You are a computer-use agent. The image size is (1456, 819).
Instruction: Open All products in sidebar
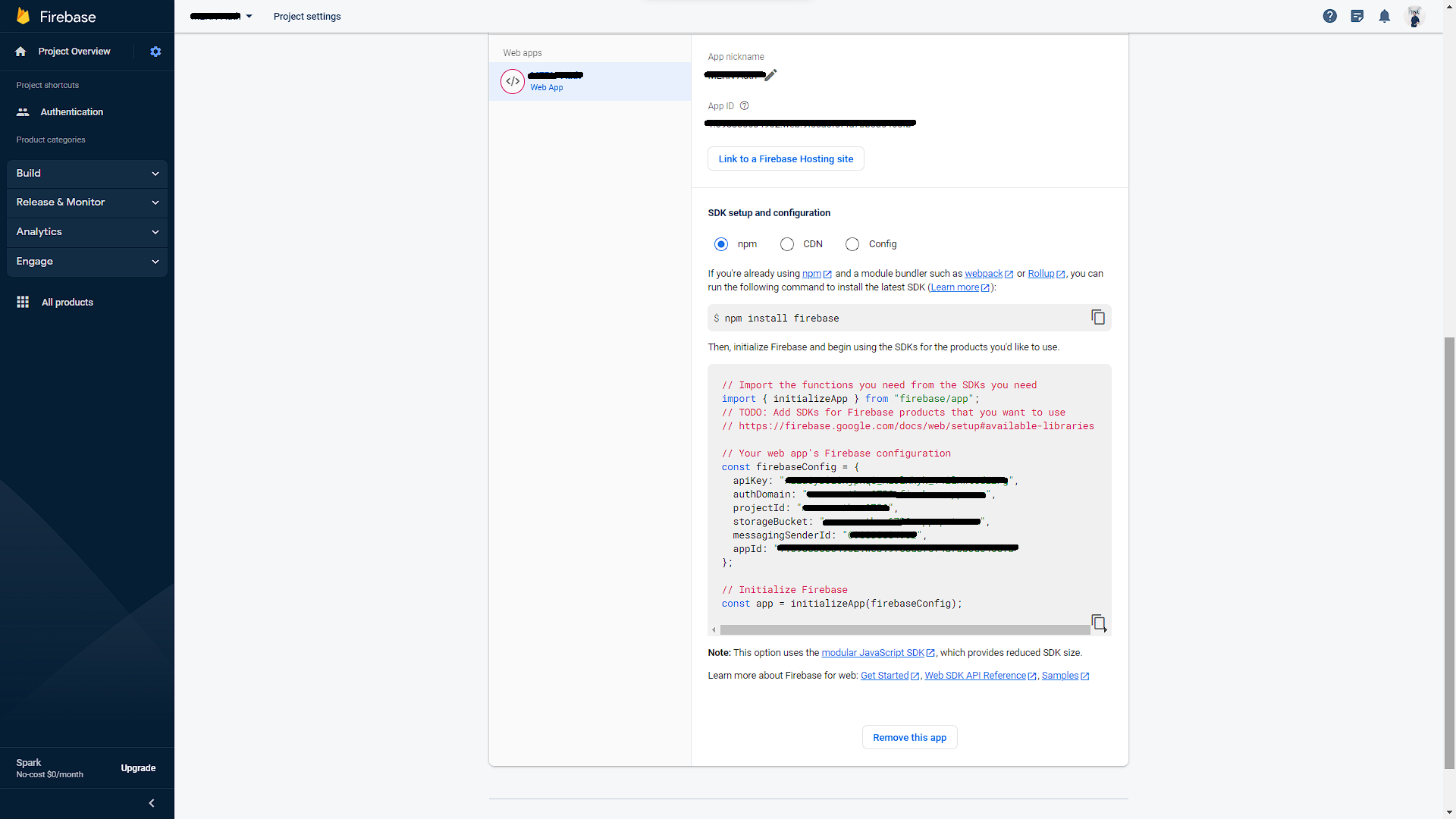[x=67, y=302]
